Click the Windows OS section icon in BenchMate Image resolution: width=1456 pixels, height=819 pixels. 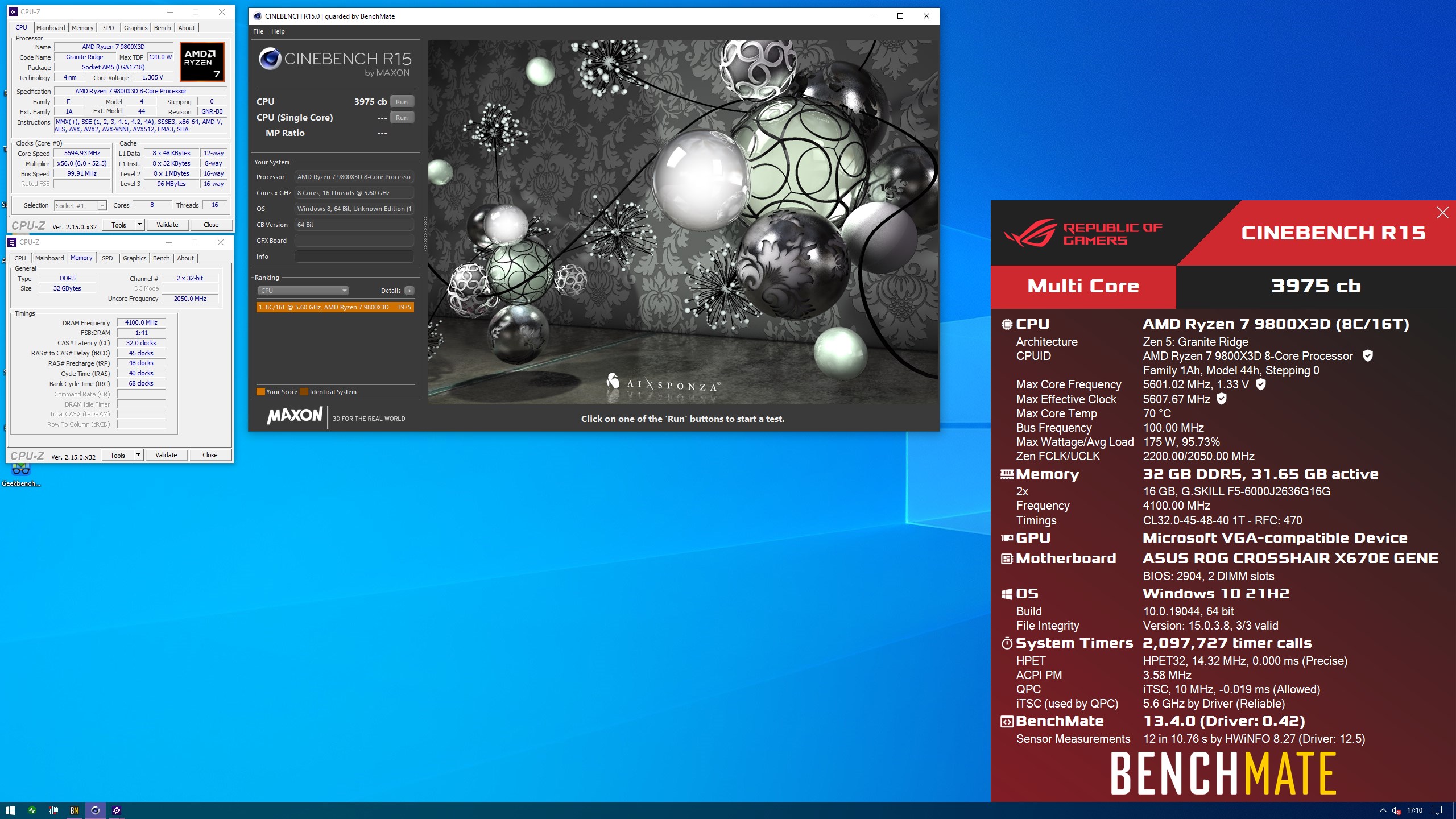1007,594
